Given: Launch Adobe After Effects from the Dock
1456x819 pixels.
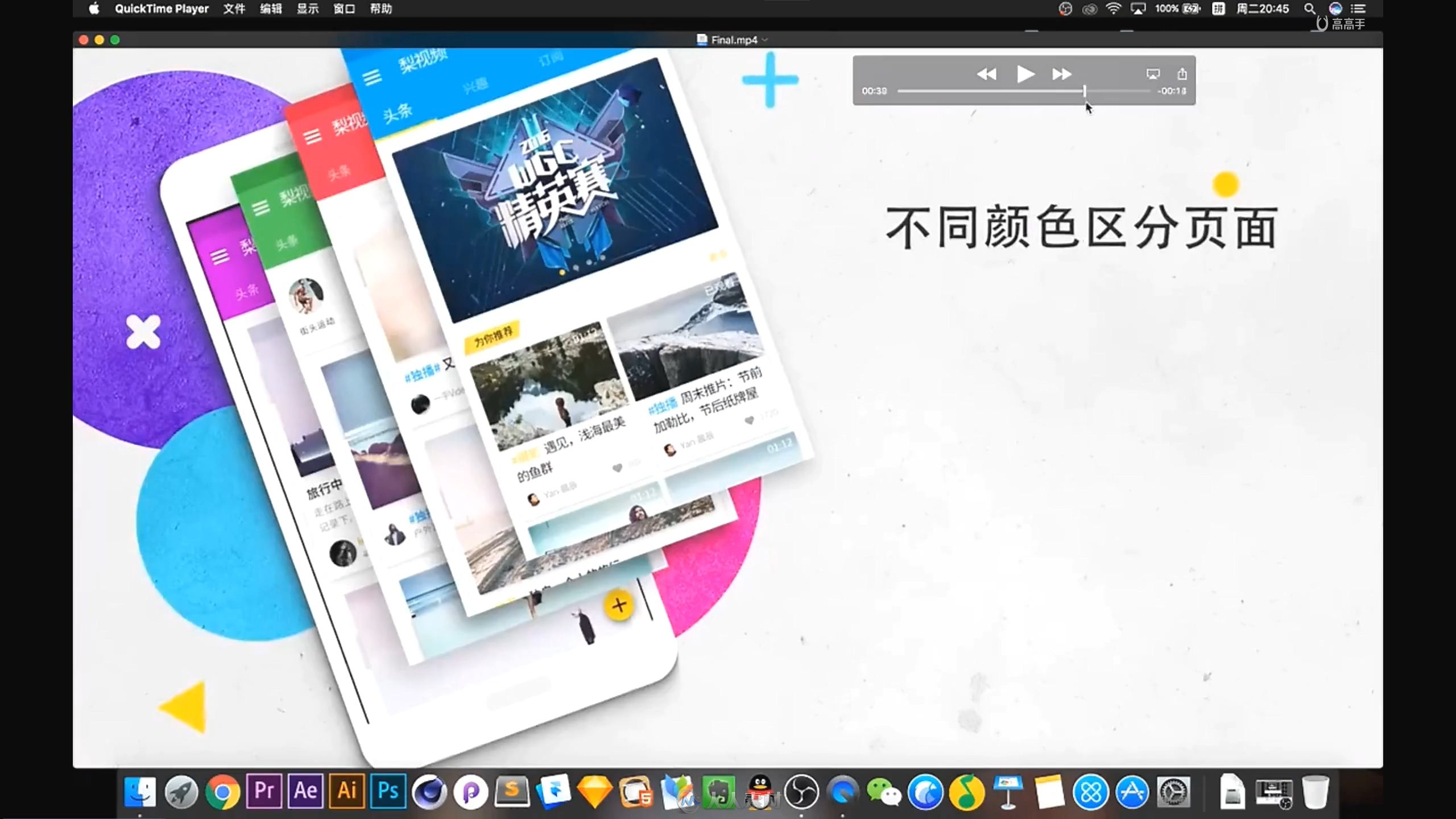Looking at the screenshot, I should tap(305, 791).
